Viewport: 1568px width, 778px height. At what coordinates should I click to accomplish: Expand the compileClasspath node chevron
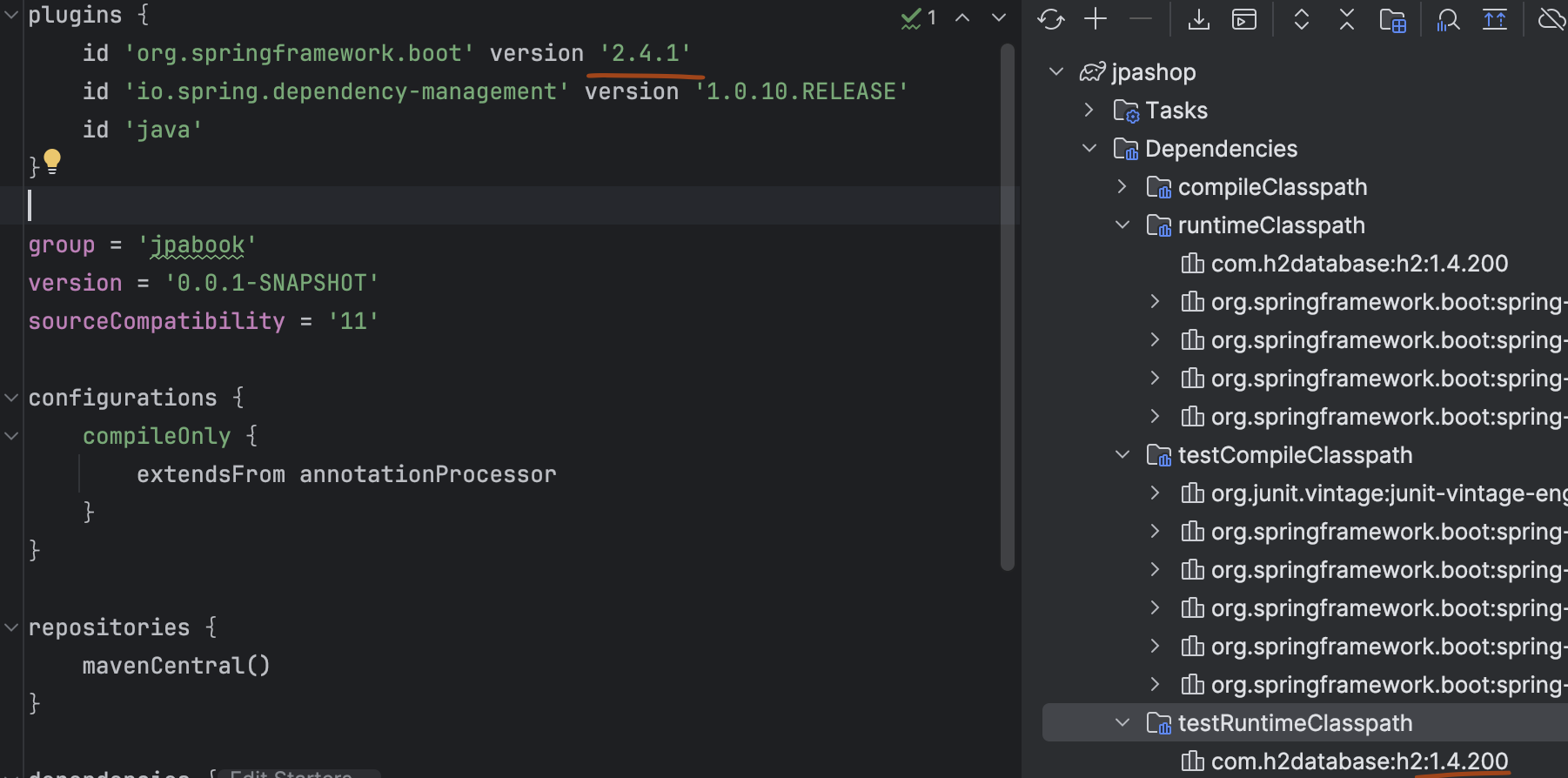coord(1122,187)
